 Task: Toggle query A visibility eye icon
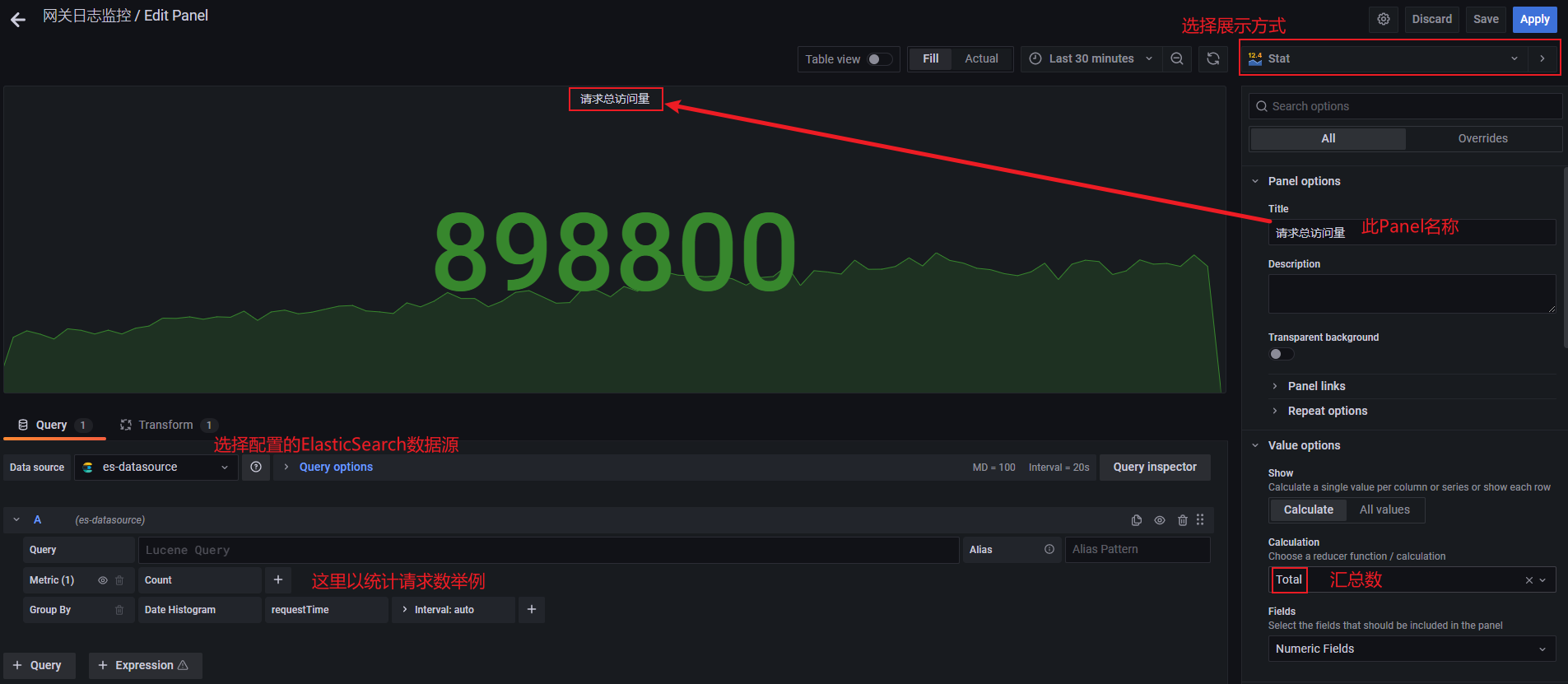(1160, 520)
